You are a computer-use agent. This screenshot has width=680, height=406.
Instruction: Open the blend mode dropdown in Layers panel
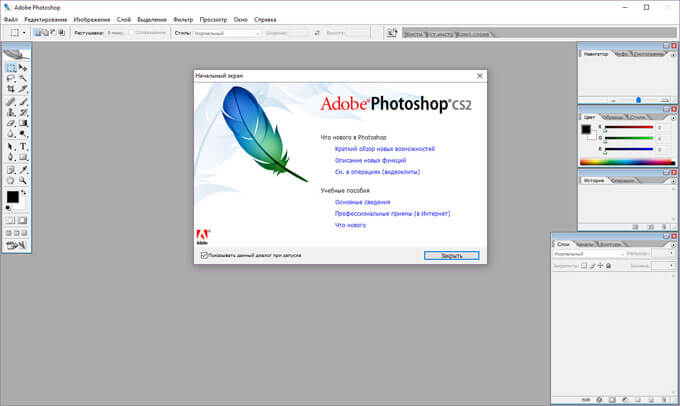click(x=589, y=254)
